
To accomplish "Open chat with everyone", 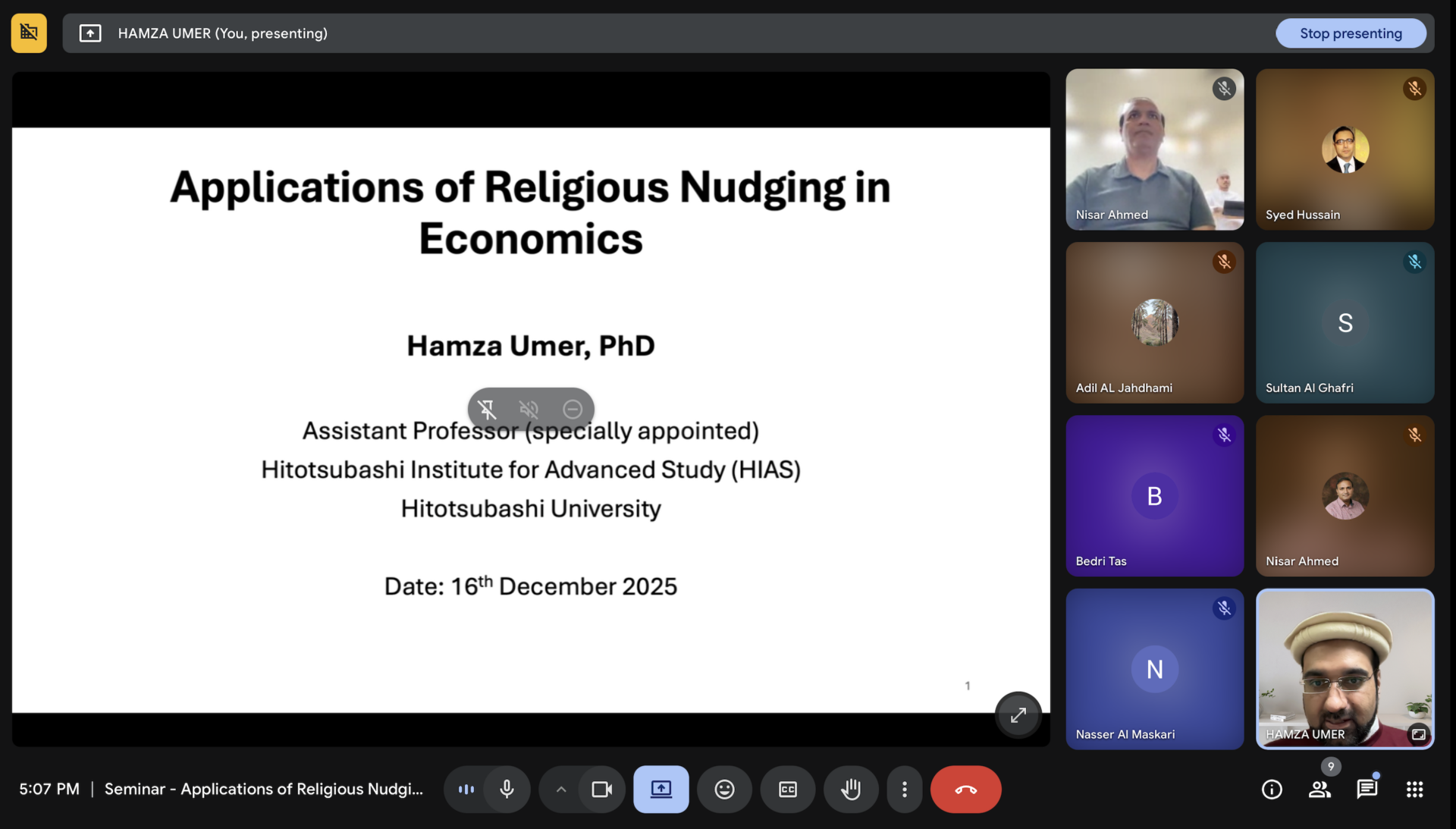I will click(1367, 789).
